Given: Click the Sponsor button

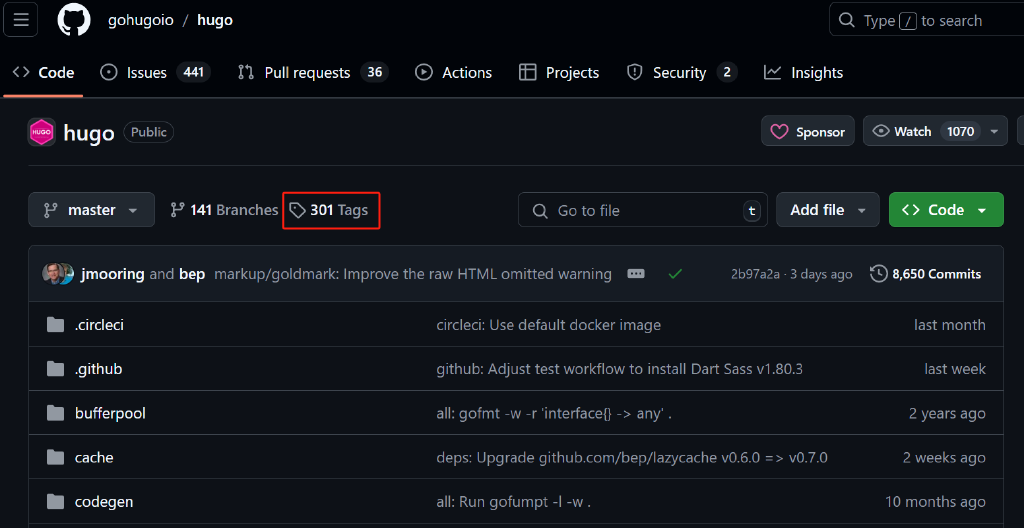Looking at the screenshot, I should click(808, 132).
